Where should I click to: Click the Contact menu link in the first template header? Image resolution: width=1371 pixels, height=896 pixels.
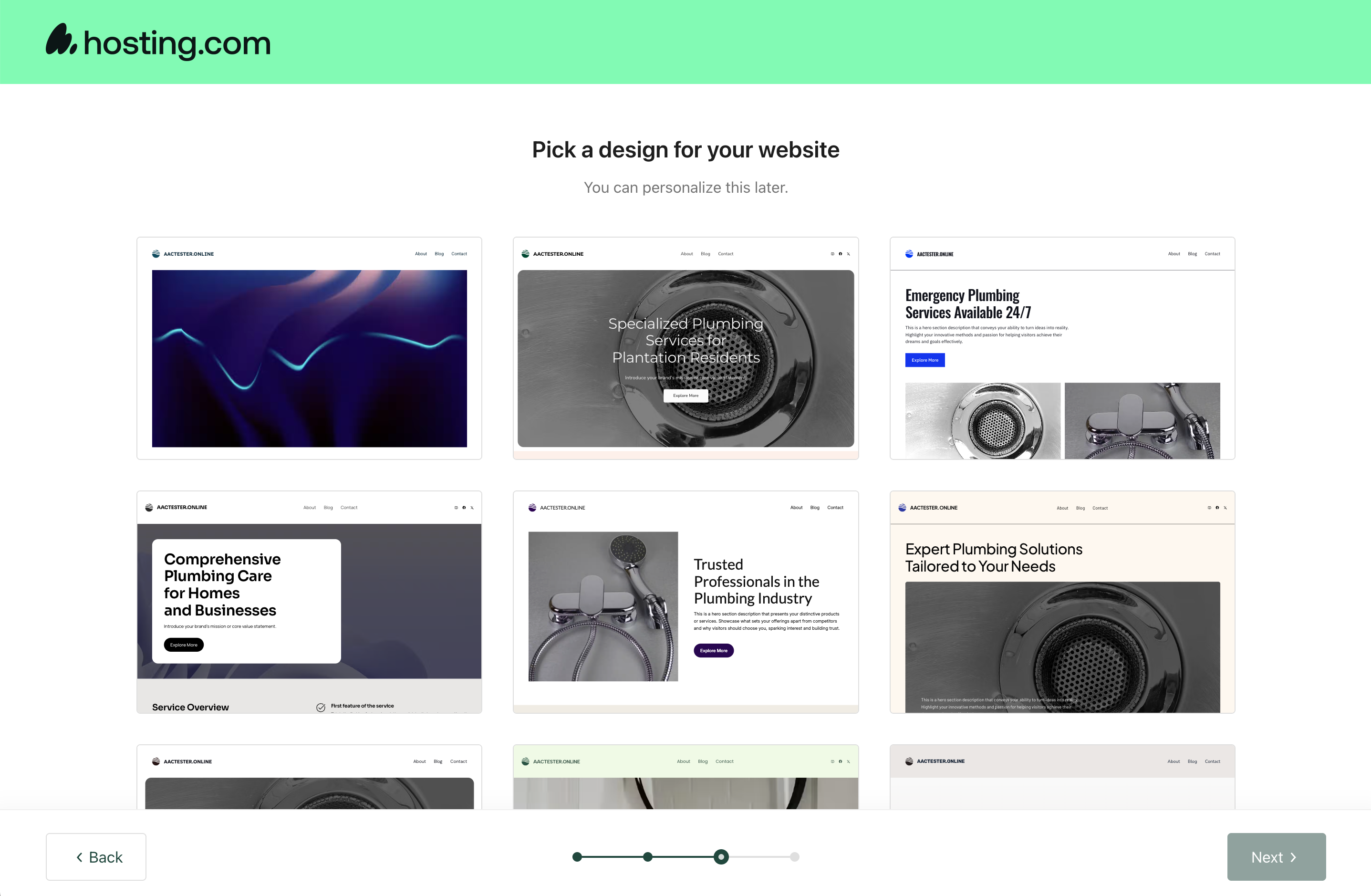459,253
